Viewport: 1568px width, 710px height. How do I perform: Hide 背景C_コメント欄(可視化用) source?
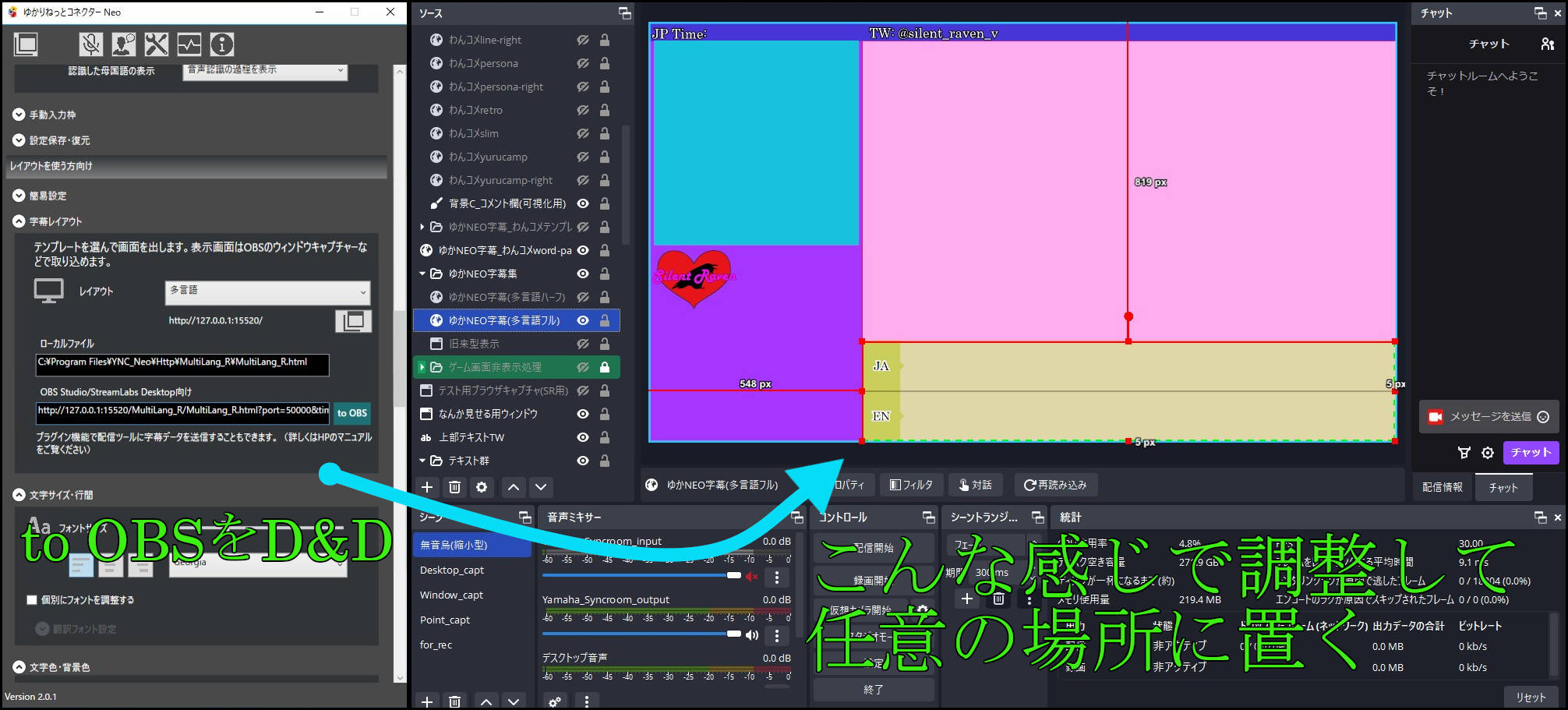pyautogui.click(x=583, y=203)
